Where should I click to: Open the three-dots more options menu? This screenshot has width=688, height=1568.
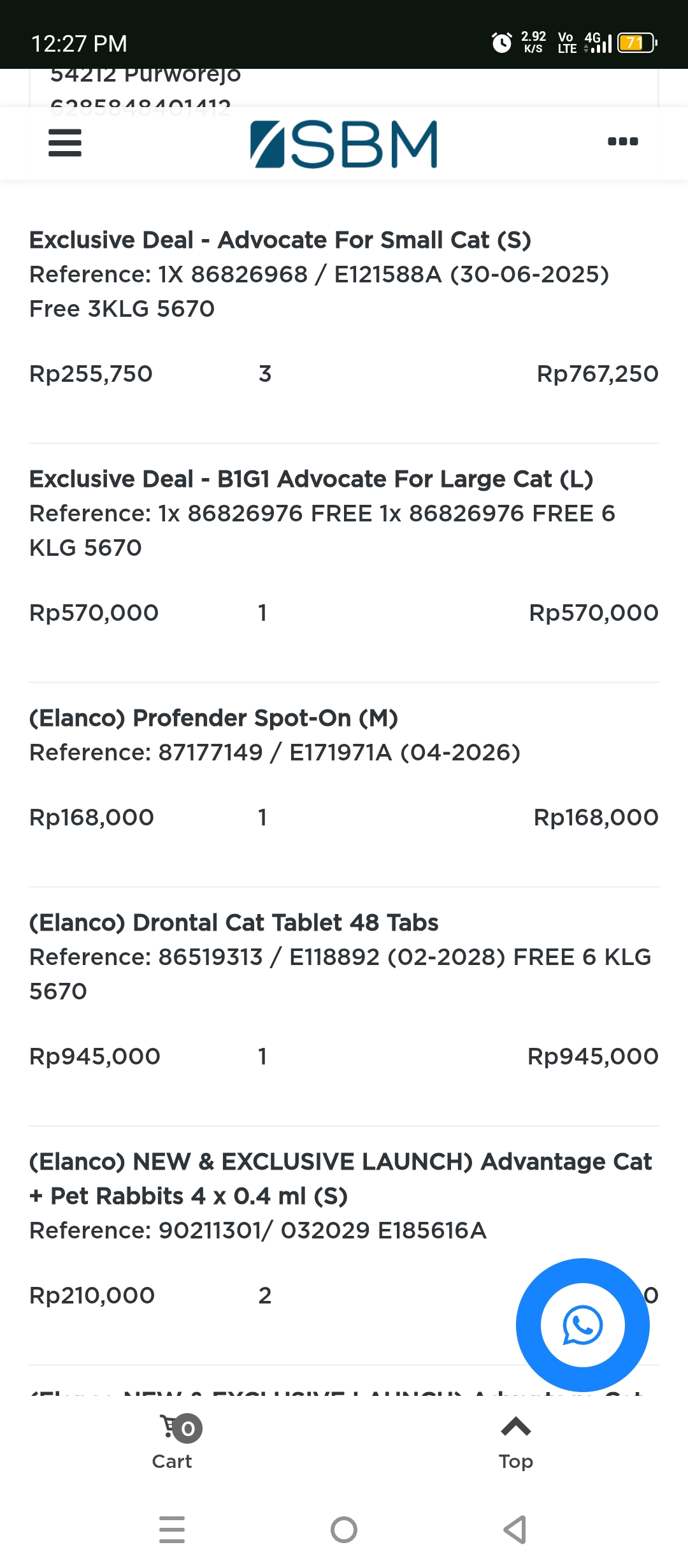[623, 142]
